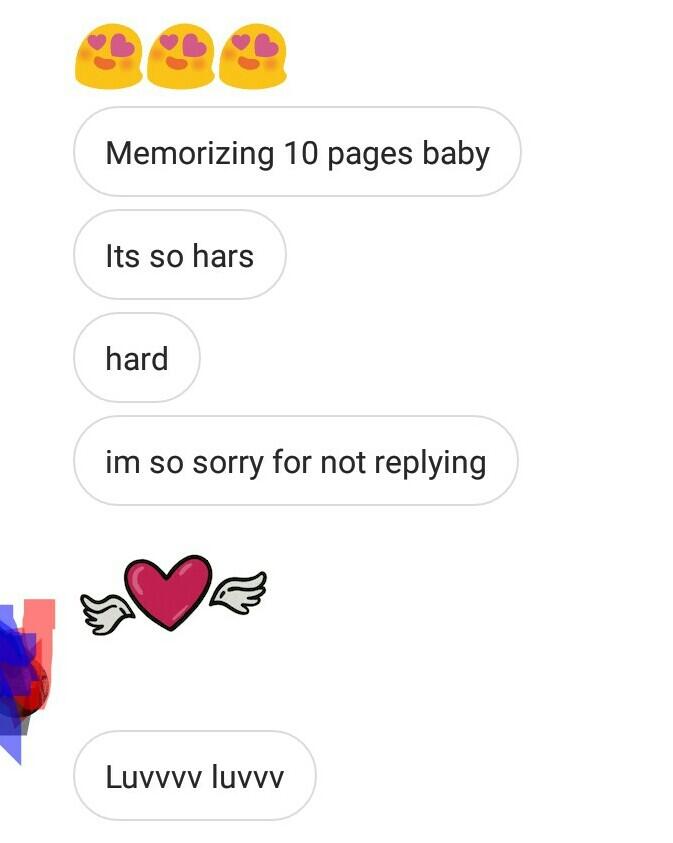Click the red heart of the sticker
This screenshot has width=673, height=843.
pyautogui.click(x=169, y=592)
